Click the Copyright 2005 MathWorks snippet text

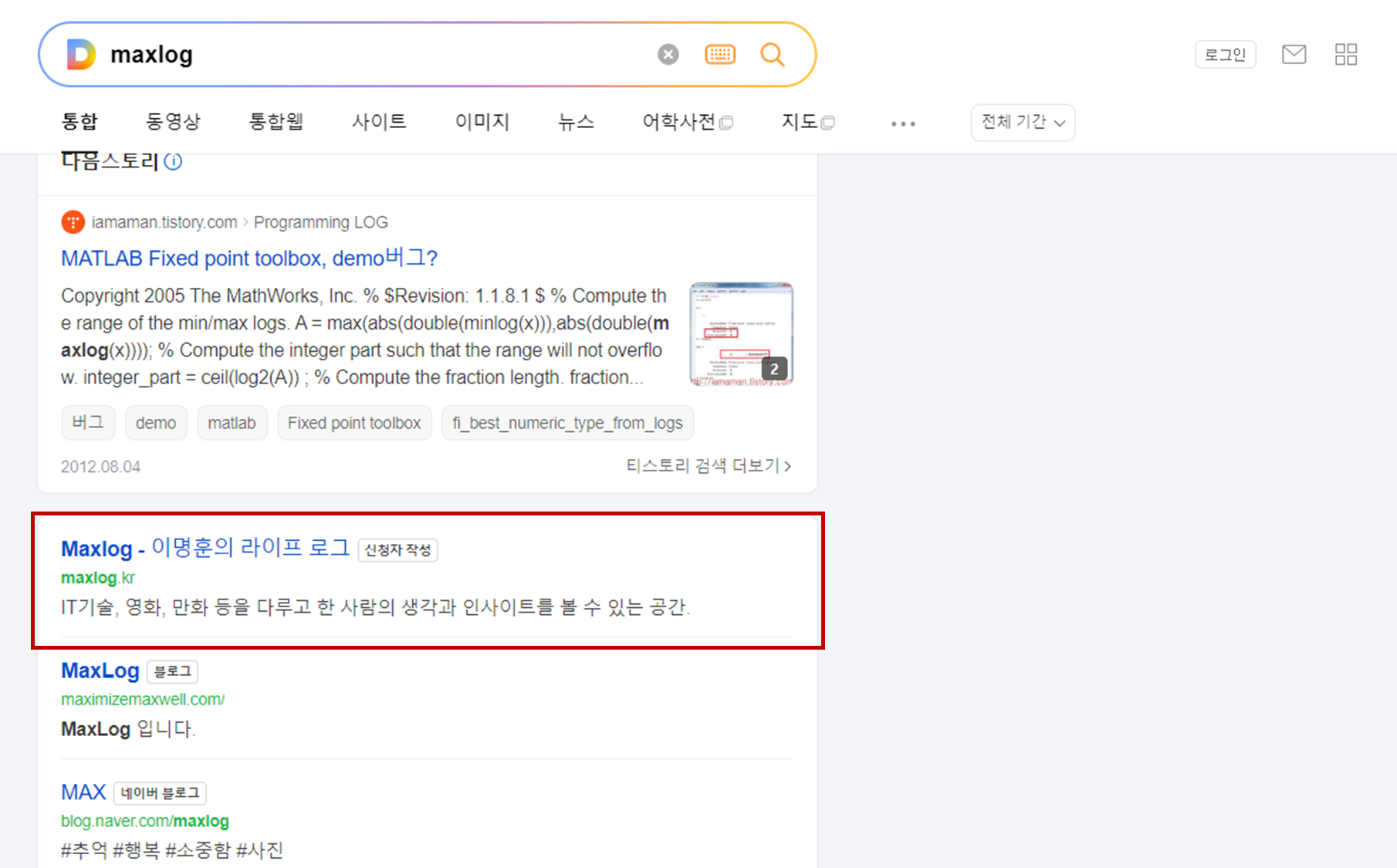coord(365,336)
